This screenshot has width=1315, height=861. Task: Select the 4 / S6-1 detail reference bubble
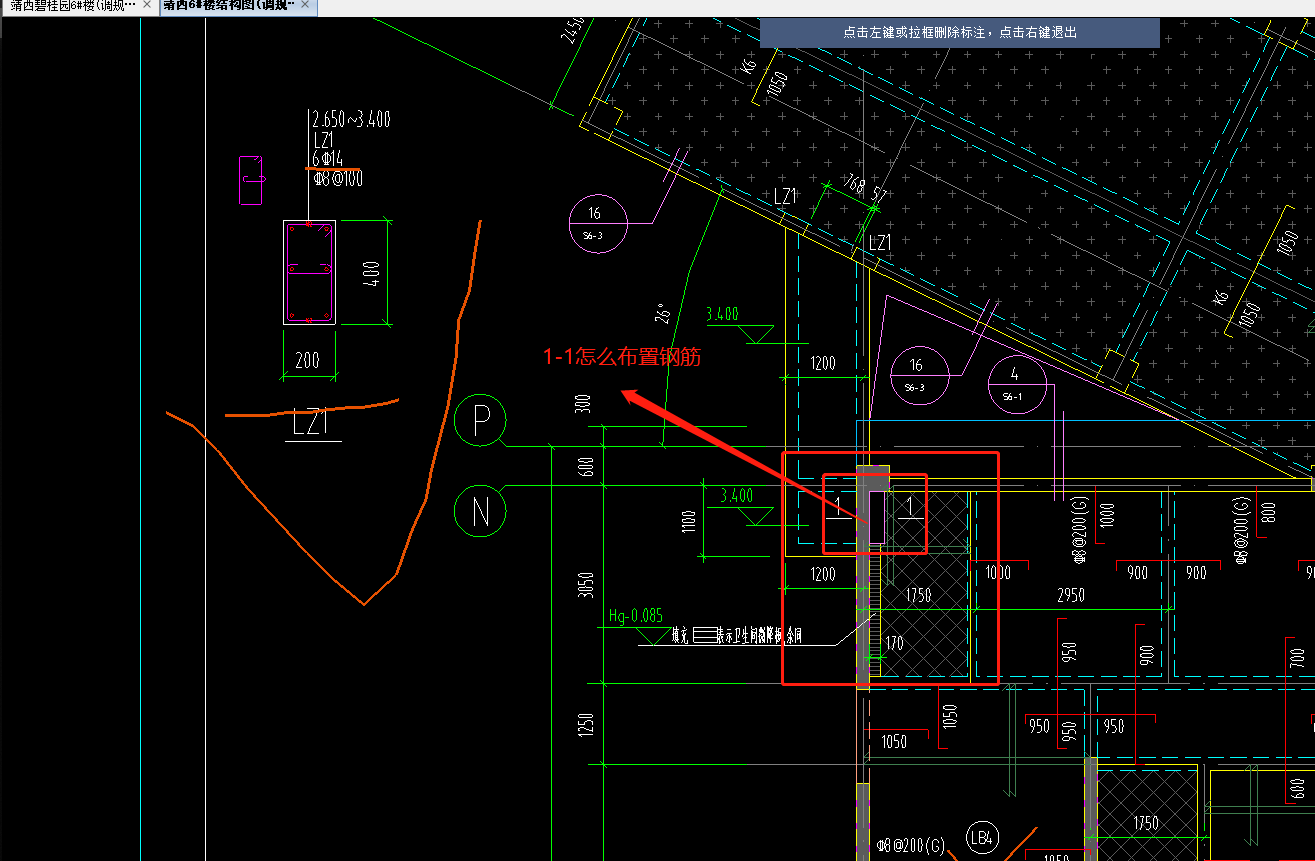click(x=1016, y=385)
